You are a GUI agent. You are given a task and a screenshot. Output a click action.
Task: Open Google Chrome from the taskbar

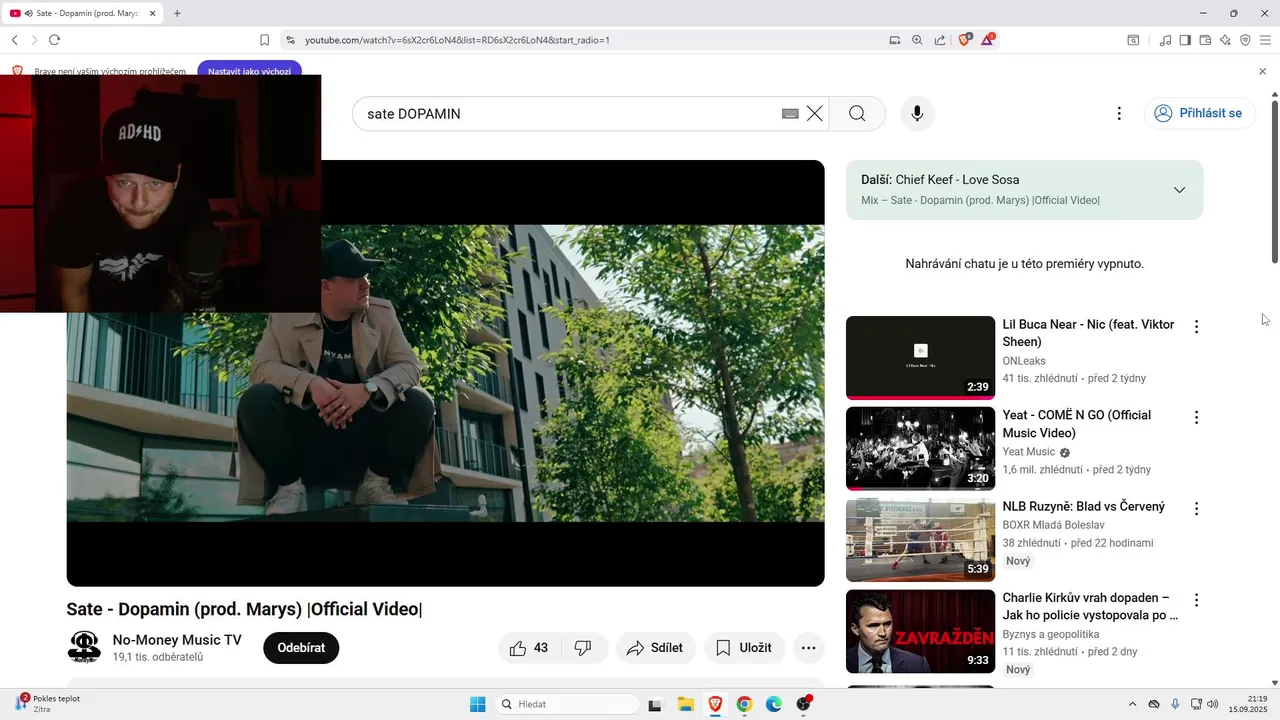coord(744,704)
